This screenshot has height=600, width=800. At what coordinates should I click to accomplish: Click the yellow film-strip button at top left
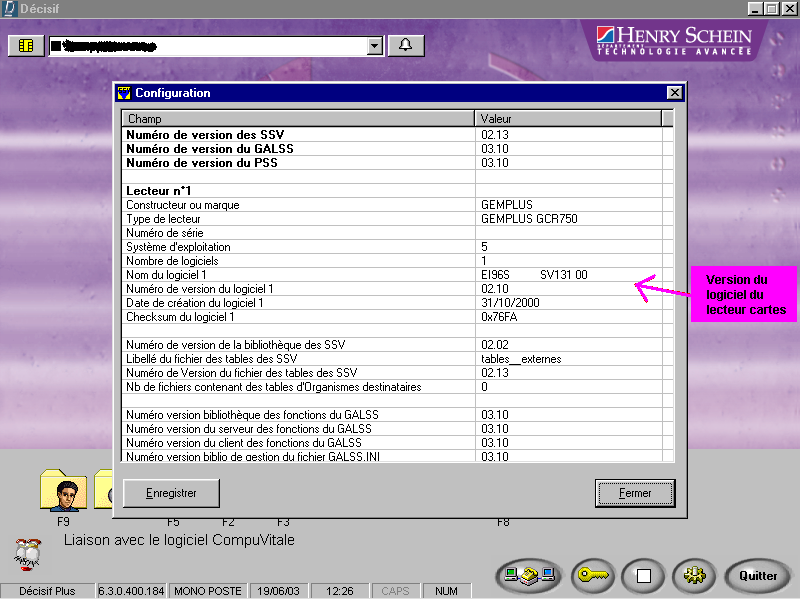point(25,46)
